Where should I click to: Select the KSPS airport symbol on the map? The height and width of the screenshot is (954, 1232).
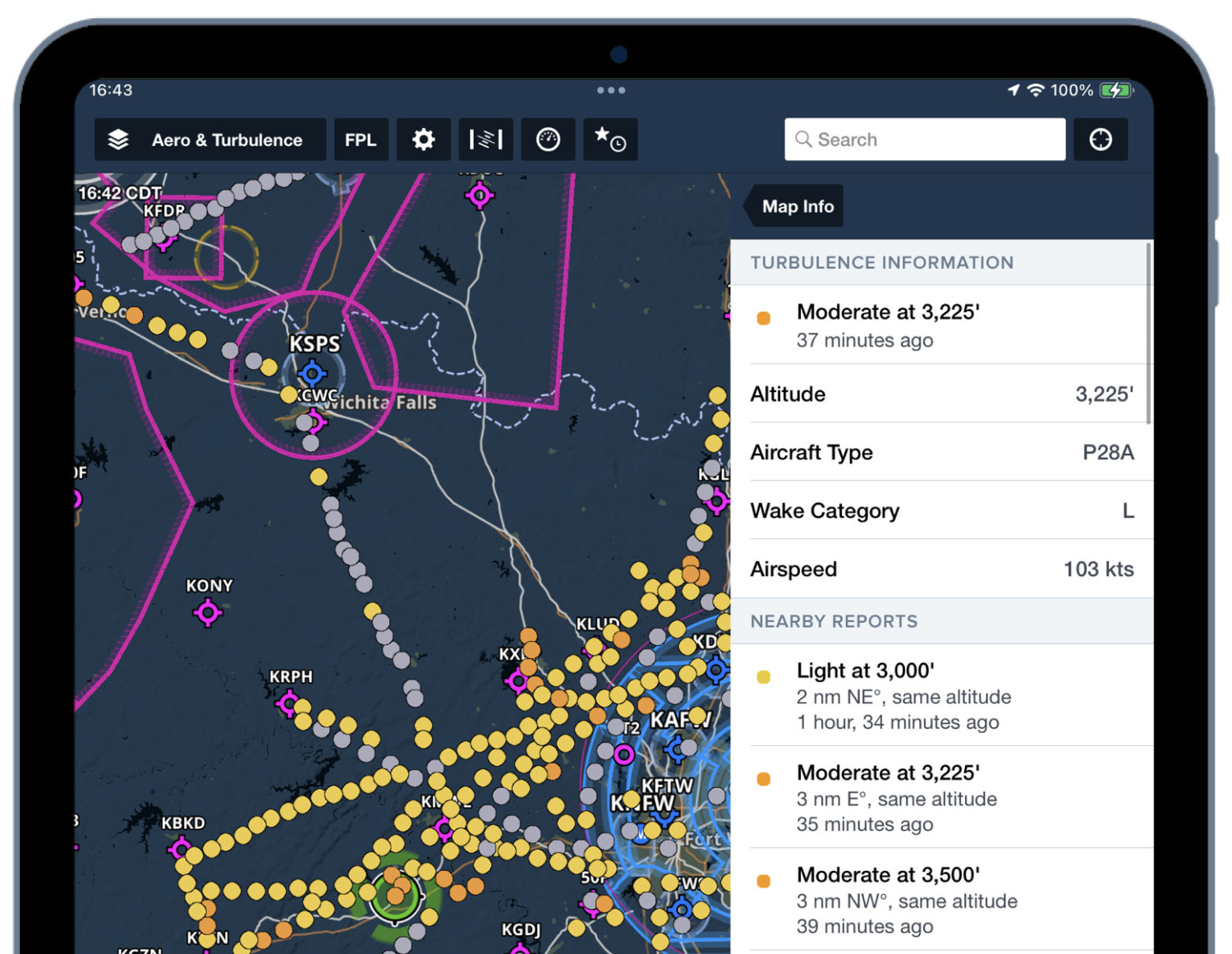(x=312, y=374)
